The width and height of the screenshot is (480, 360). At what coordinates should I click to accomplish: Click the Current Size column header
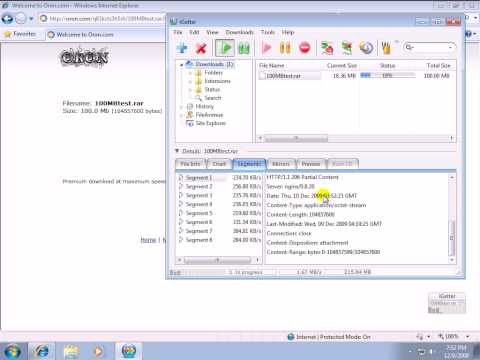click(x=342, y=66)
